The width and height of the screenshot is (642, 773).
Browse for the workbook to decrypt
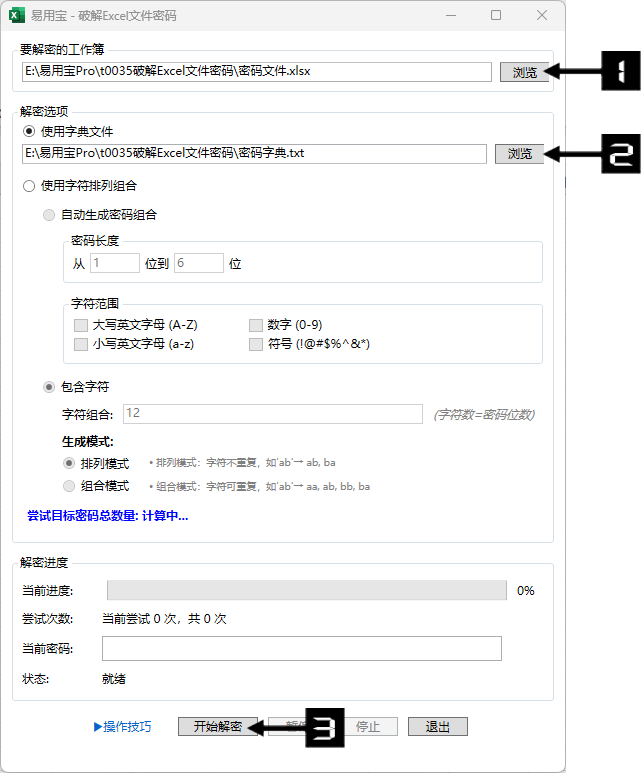coord(524,72)
